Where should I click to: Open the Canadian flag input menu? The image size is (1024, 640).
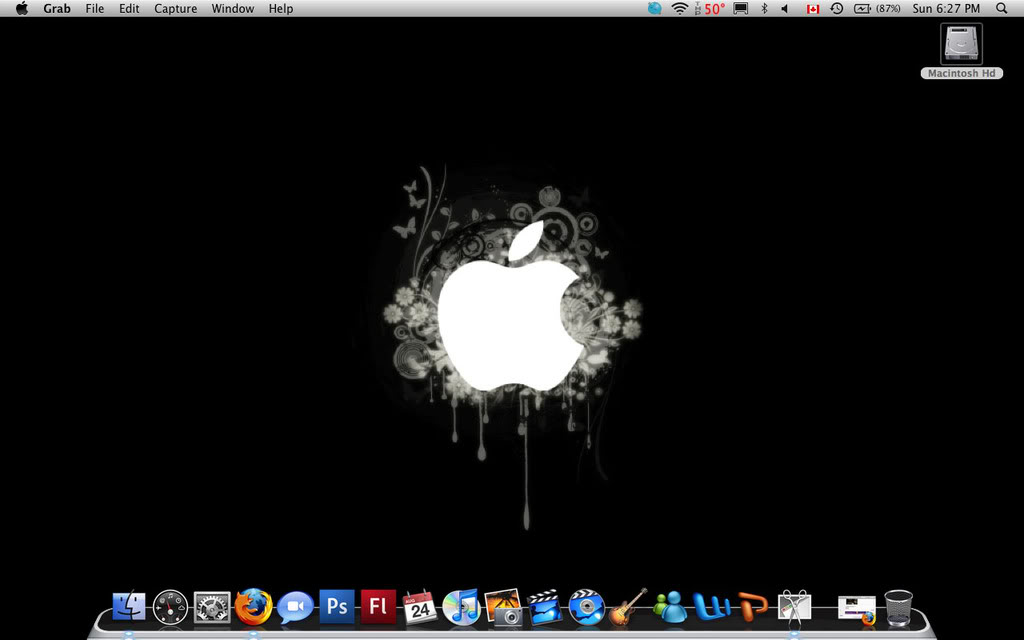point(813,8)
